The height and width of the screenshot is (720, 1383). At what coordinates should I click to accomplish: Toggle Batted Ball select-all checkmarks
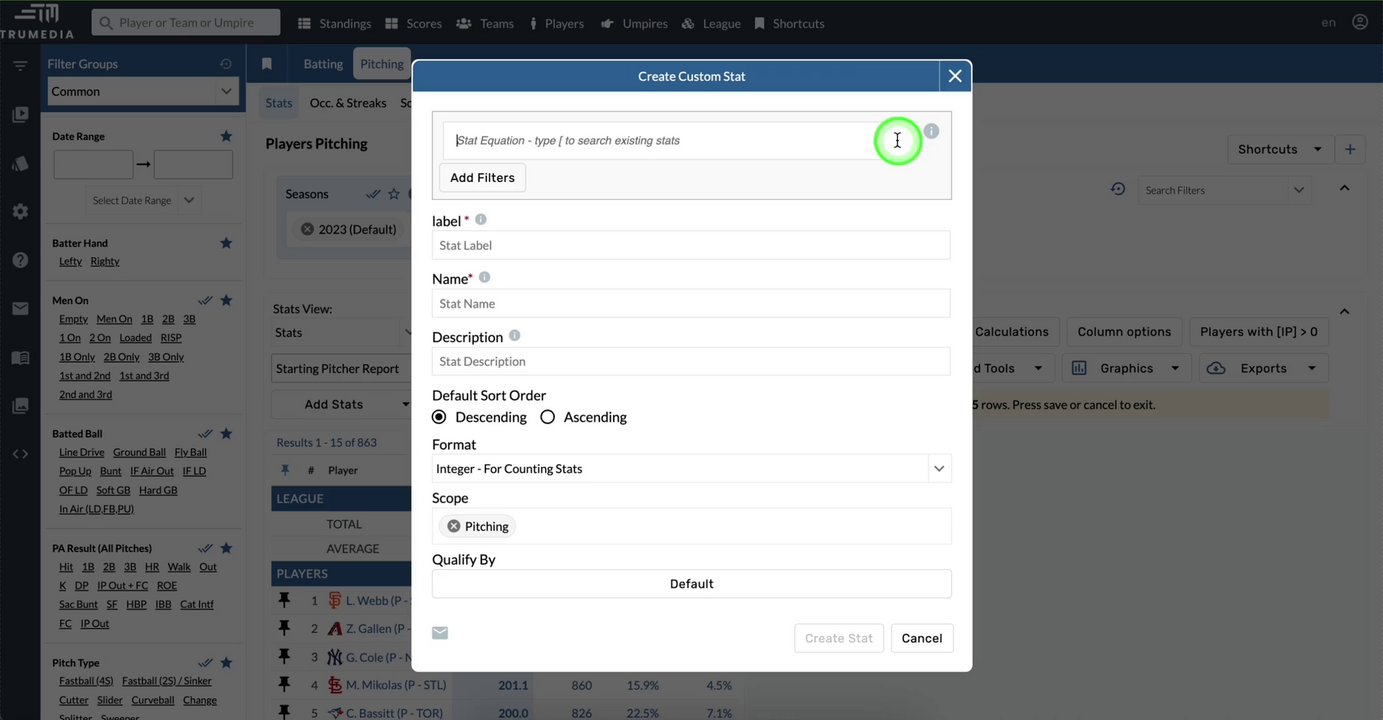pyautogui.click(x=205, y=433)
